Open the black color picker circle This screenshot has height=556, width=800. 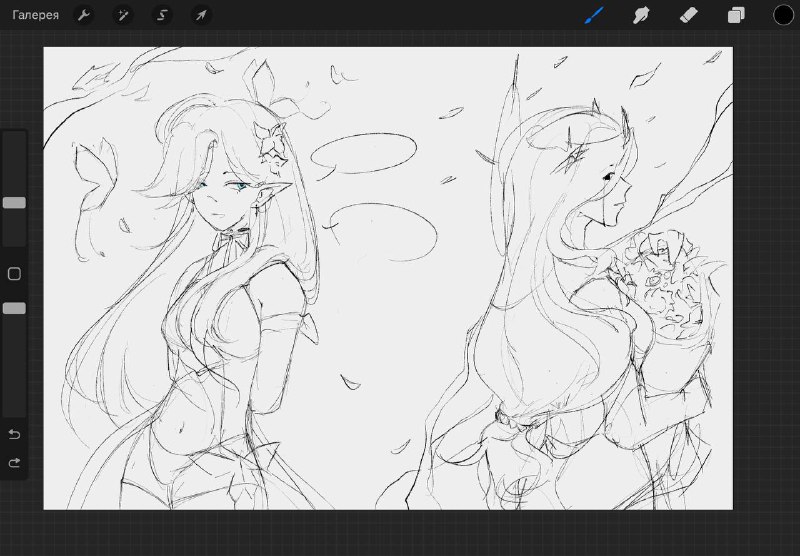(783, 15)
